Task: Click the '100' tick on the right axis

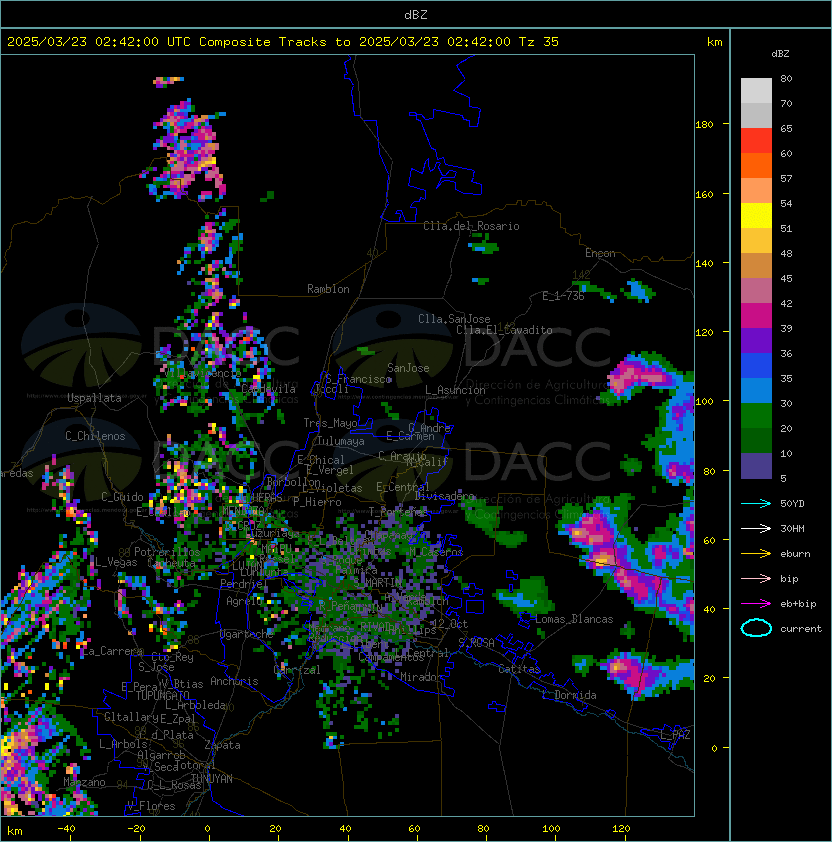Action: [x=704, y=402]
